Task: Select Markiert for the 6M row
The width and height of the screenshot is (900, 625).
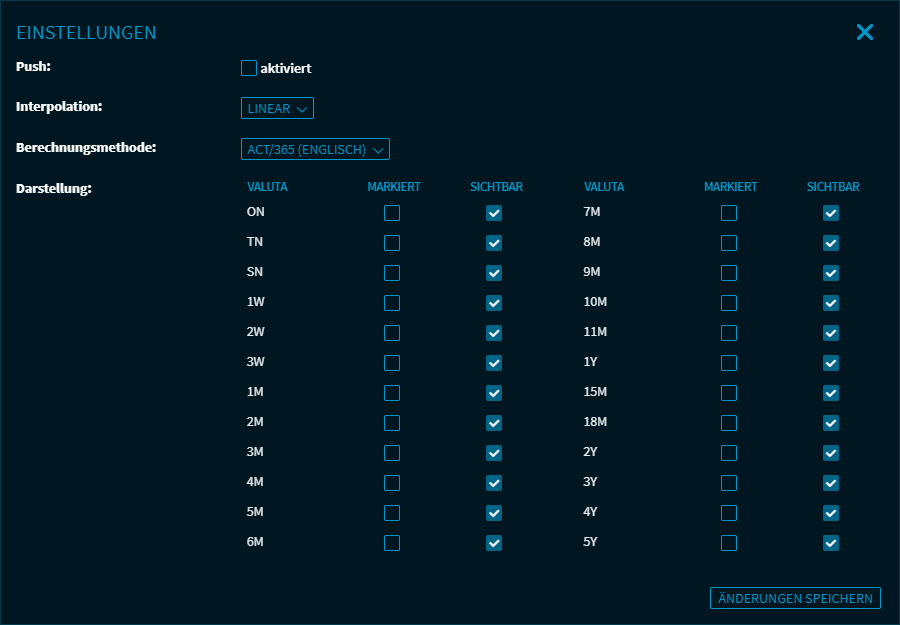Action: click(x=392, y=543)
